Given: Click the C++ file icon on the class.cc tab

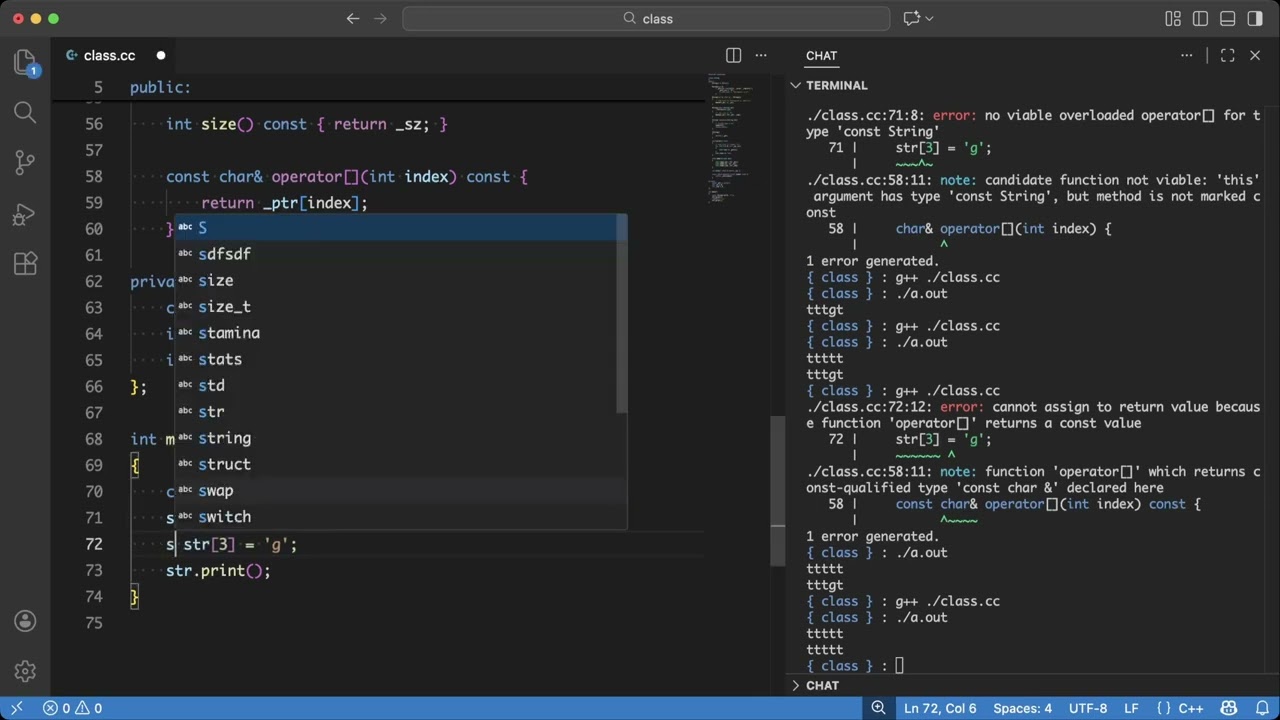Looking at the screenshot, I should pos(72,56).
